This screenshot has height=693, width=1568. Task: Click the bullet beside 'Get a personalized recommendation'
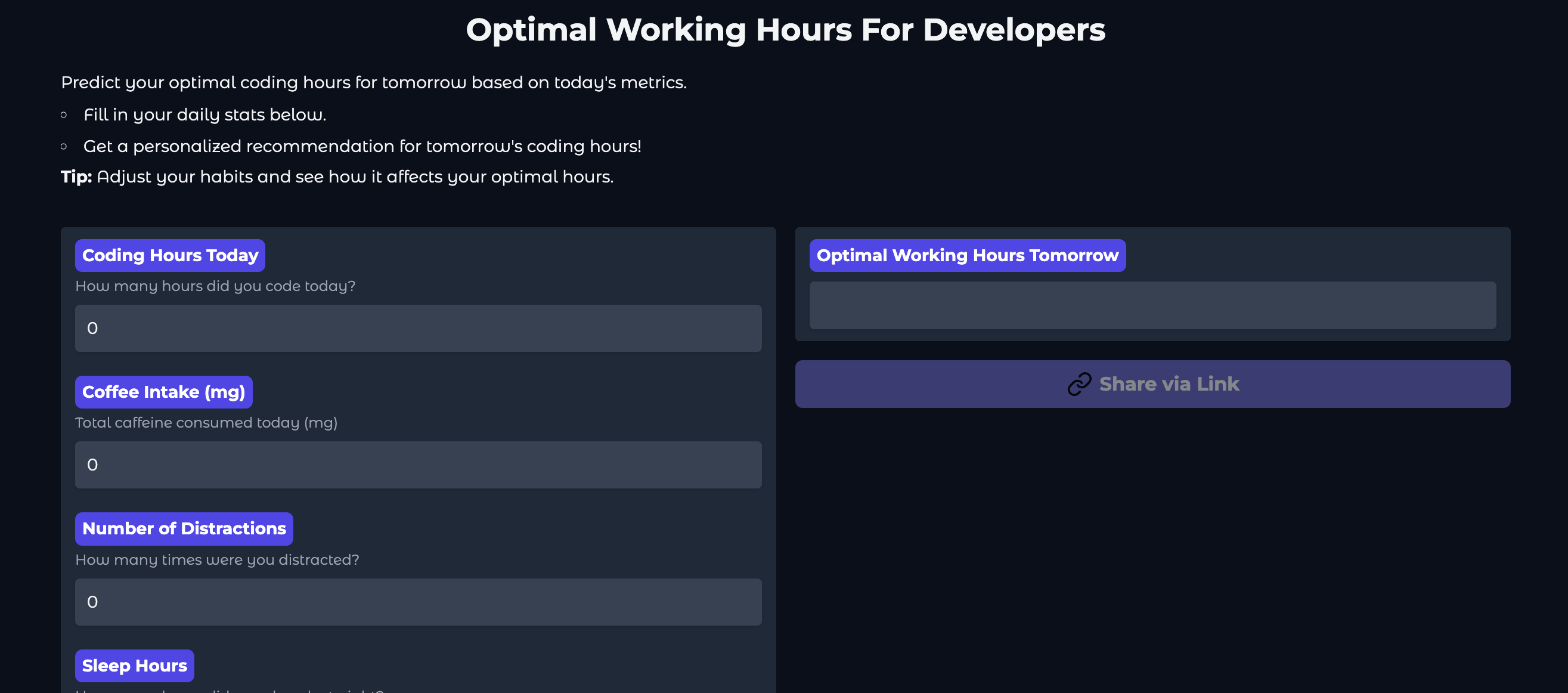click(x=64, y=145)
